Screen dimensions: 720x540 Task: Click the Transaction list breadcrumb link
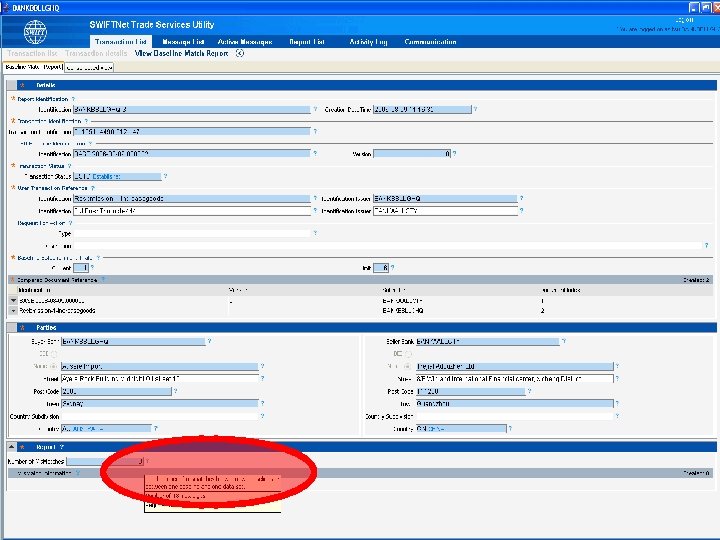click(32, 53)
